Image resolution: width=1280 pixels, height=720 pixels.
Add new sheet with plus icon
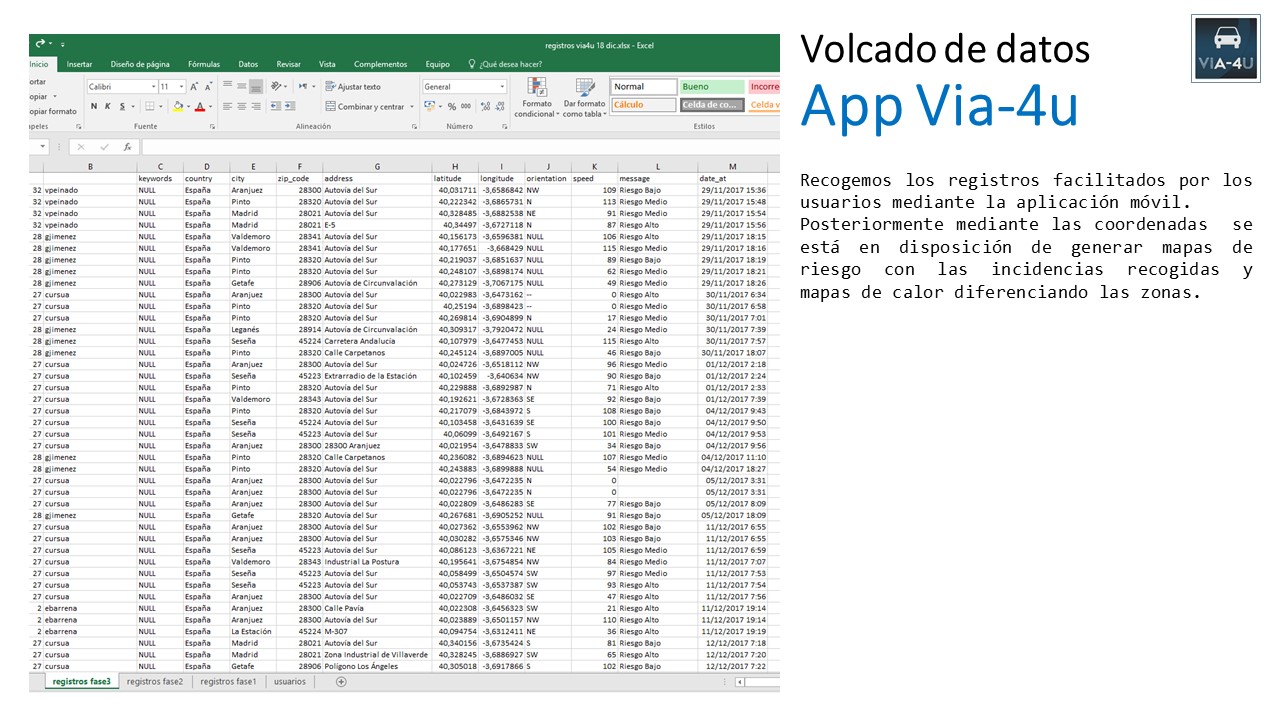341,681
